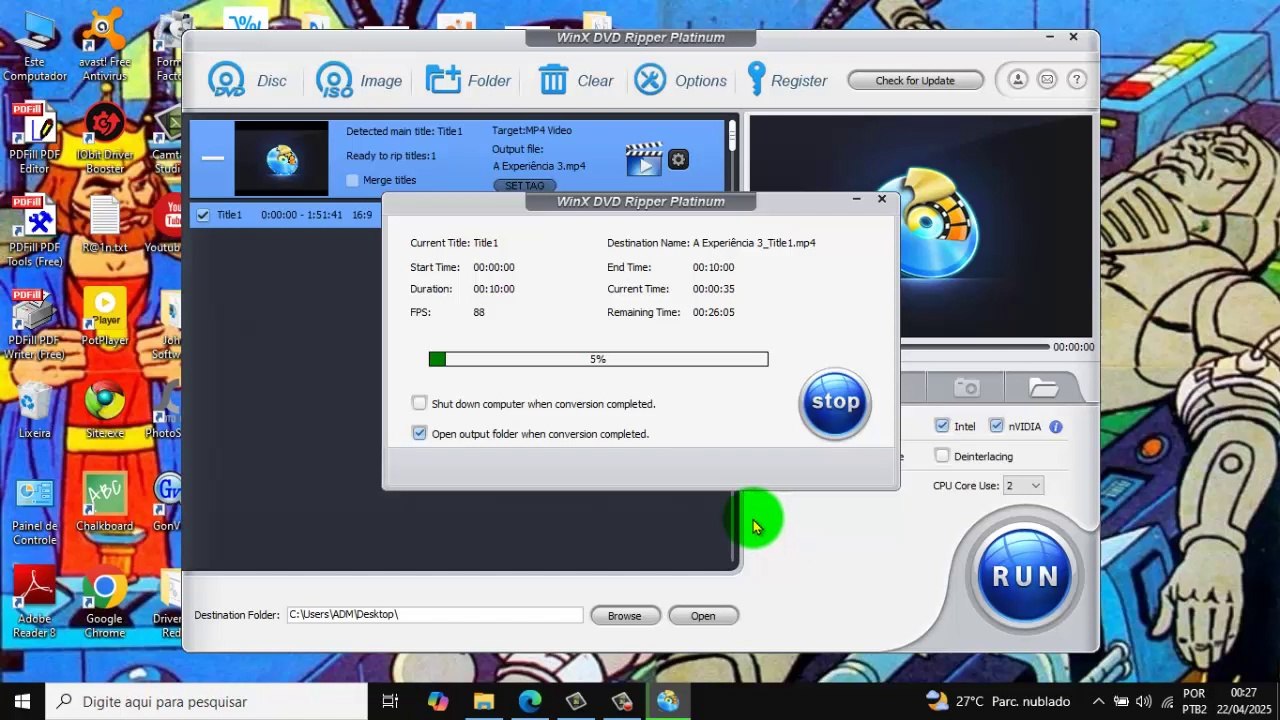
Task: Open the user account icon
Action: [1017, 80]
